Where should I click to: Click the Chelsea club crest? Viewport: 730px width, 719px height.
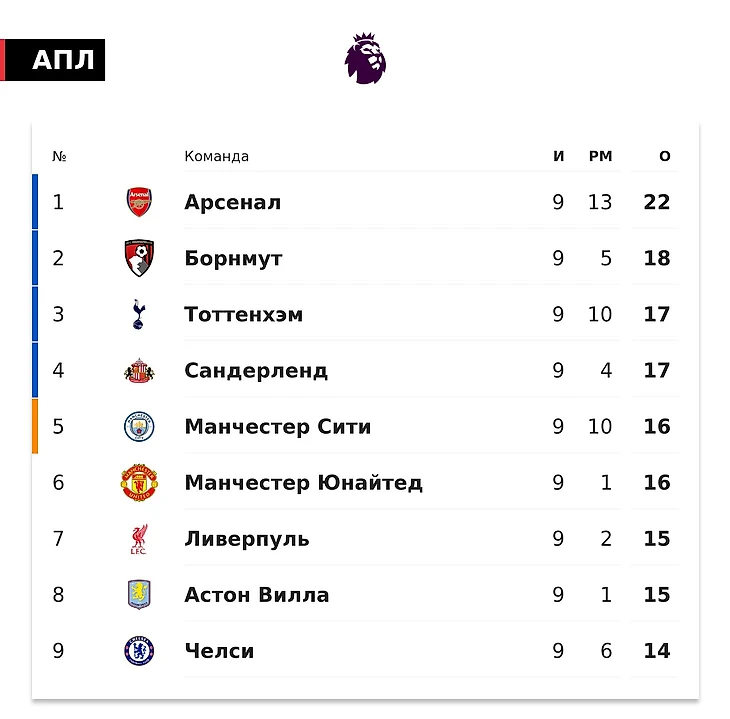[139, 651]
